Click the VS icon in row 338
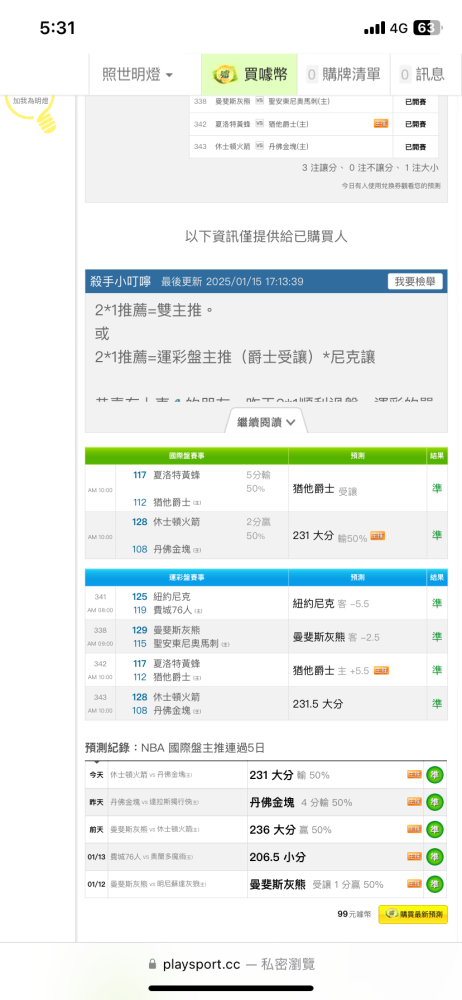462x1000 pixels. (259, 101)
